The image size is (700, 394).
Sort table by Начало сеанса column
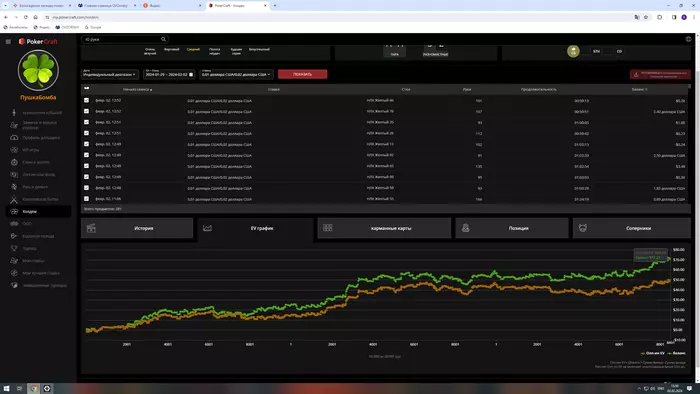pyautogui.click(x=138, y=90)
